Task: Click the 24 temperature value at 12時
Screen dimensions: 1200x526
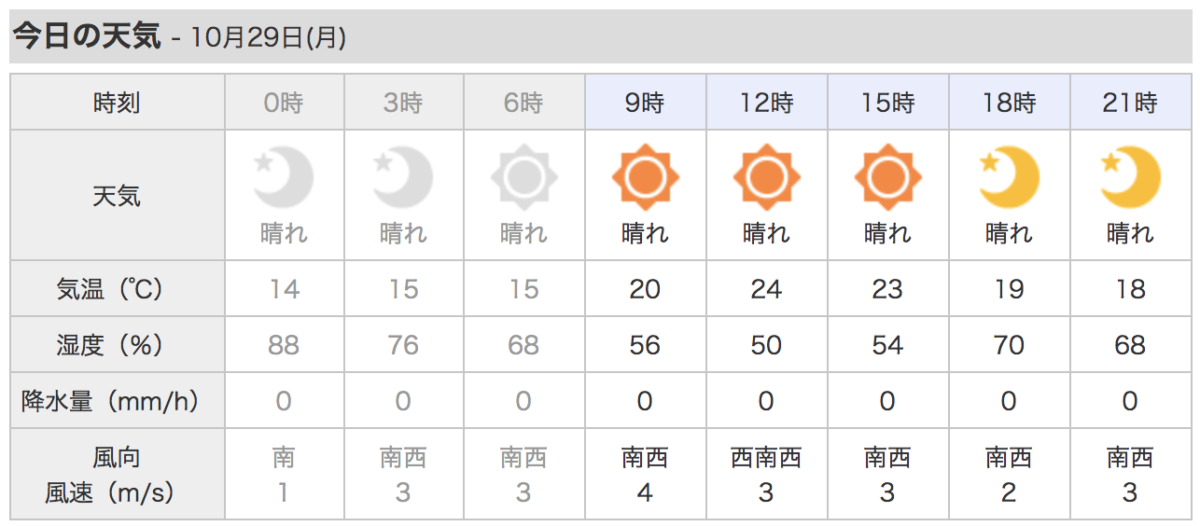Action: coord(766,290)
